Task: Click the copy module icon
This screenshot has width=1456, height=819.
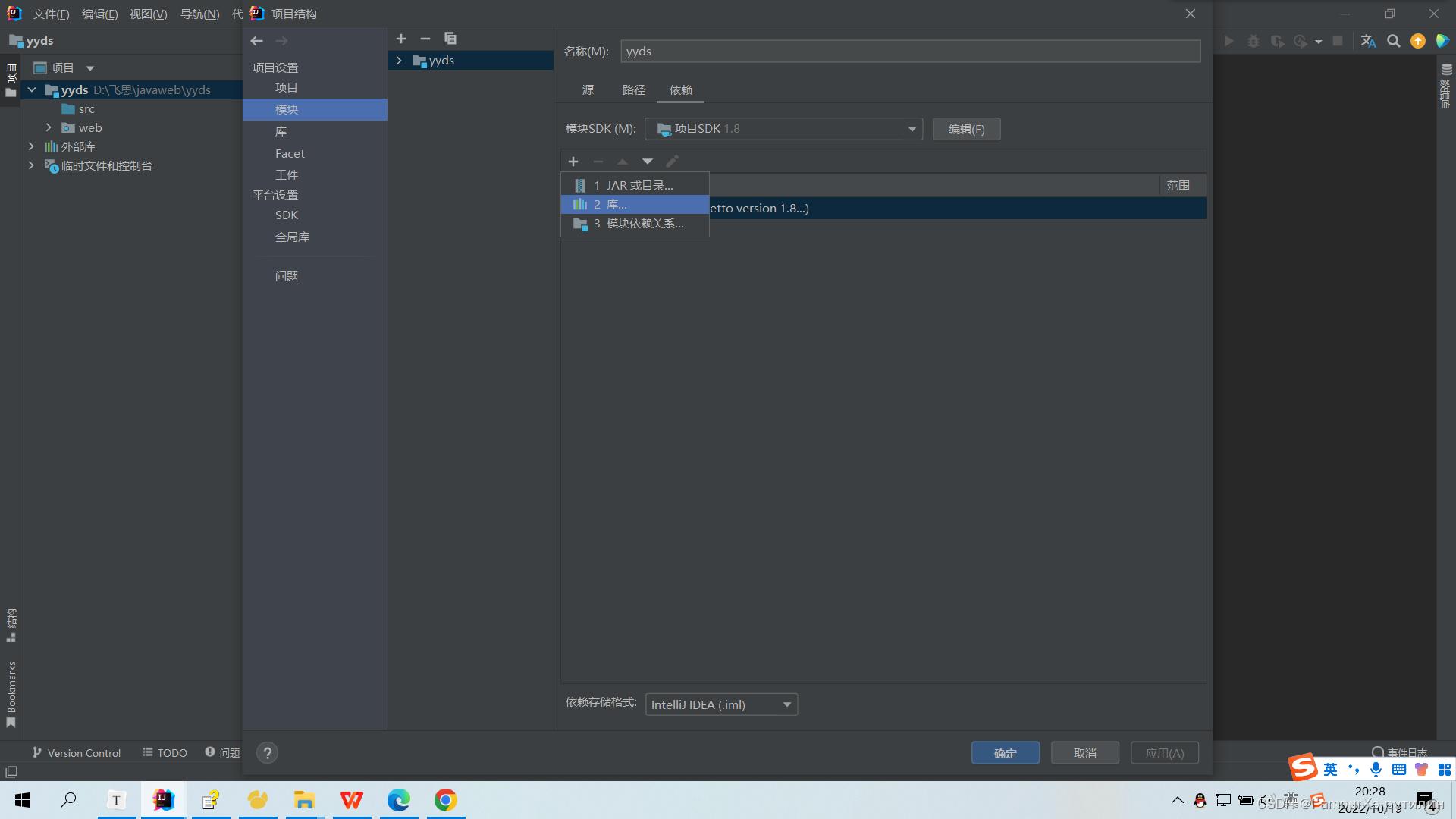Action: click(450, 39)
